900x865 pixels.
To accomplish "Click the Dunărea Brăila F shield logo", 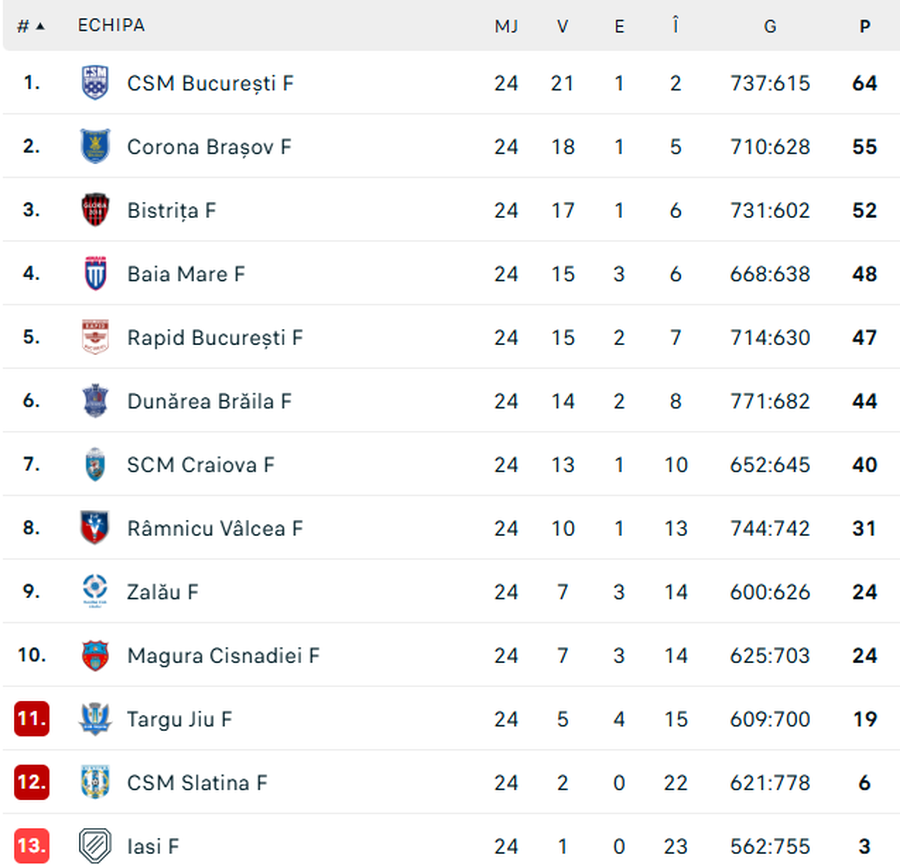I will (x=95, y=400).
